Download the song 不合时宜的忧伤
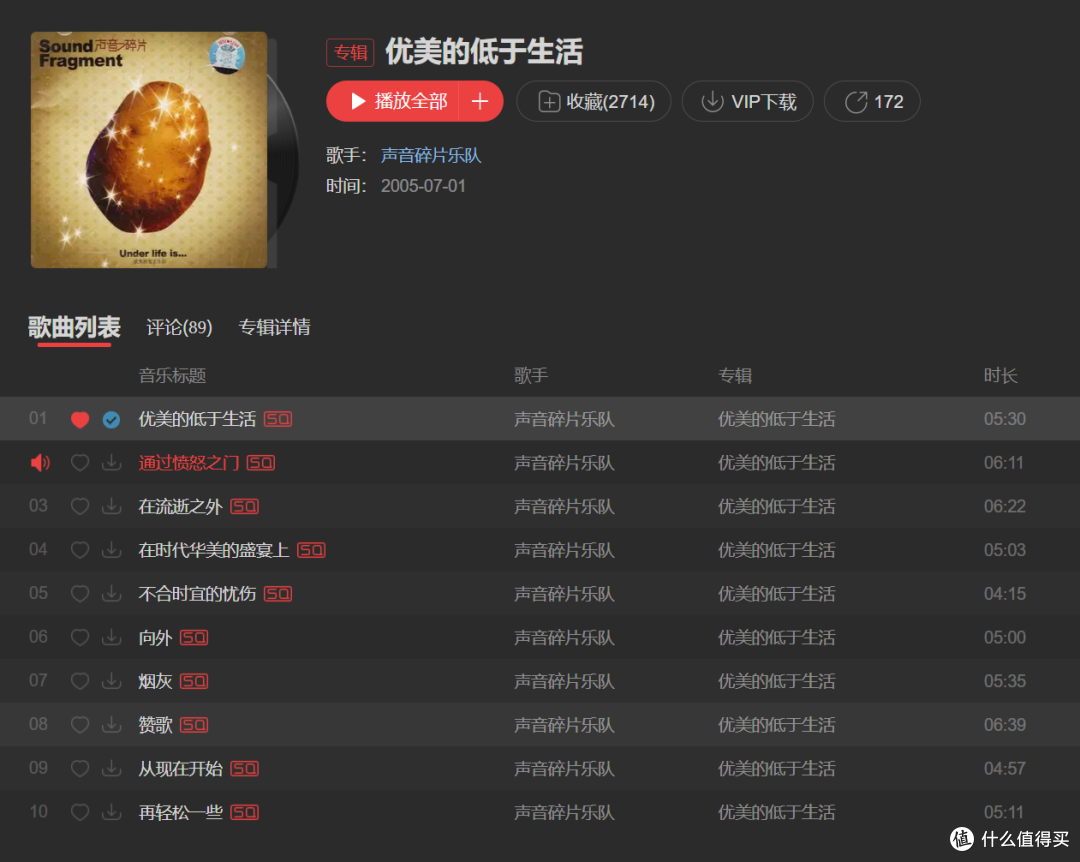 [x=111, y=594]
